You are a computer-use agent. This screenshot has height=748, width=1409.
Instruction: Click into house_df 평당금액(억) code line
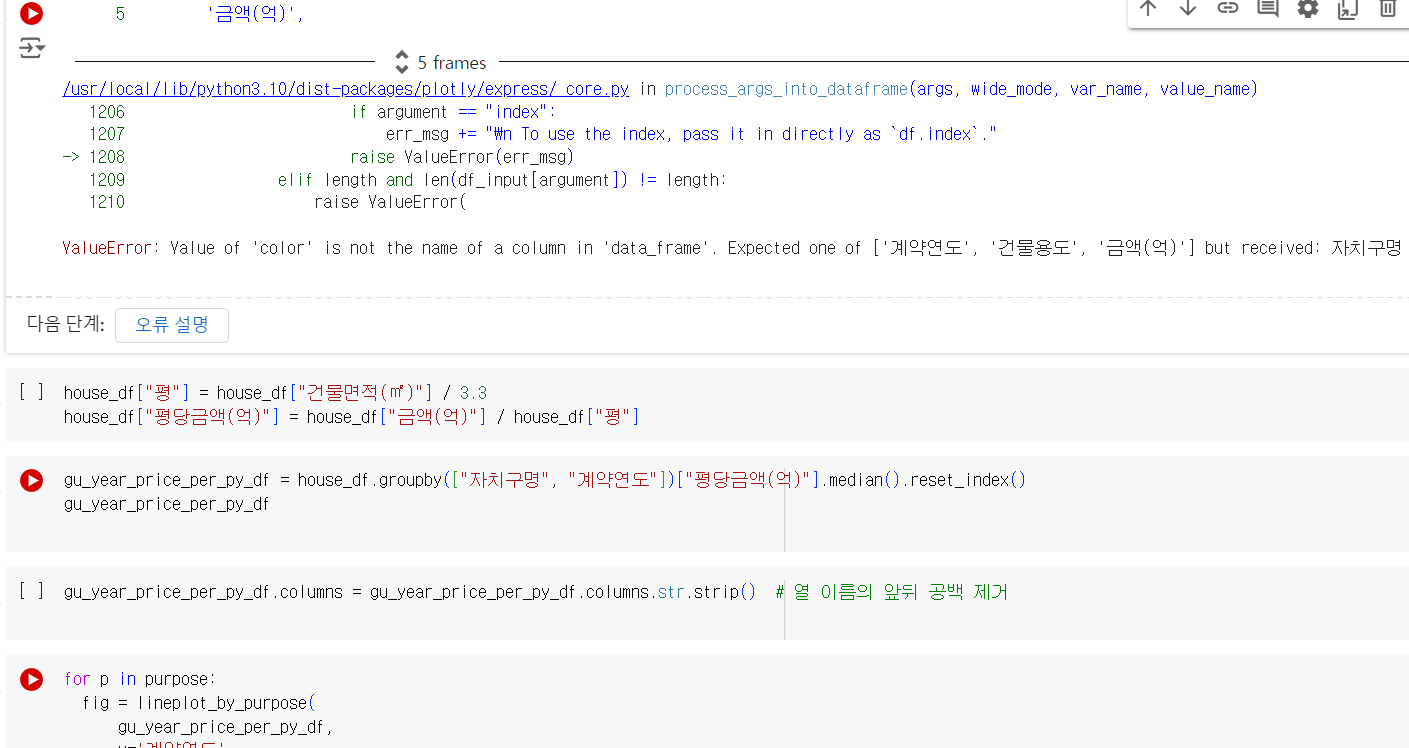(352, 417)
